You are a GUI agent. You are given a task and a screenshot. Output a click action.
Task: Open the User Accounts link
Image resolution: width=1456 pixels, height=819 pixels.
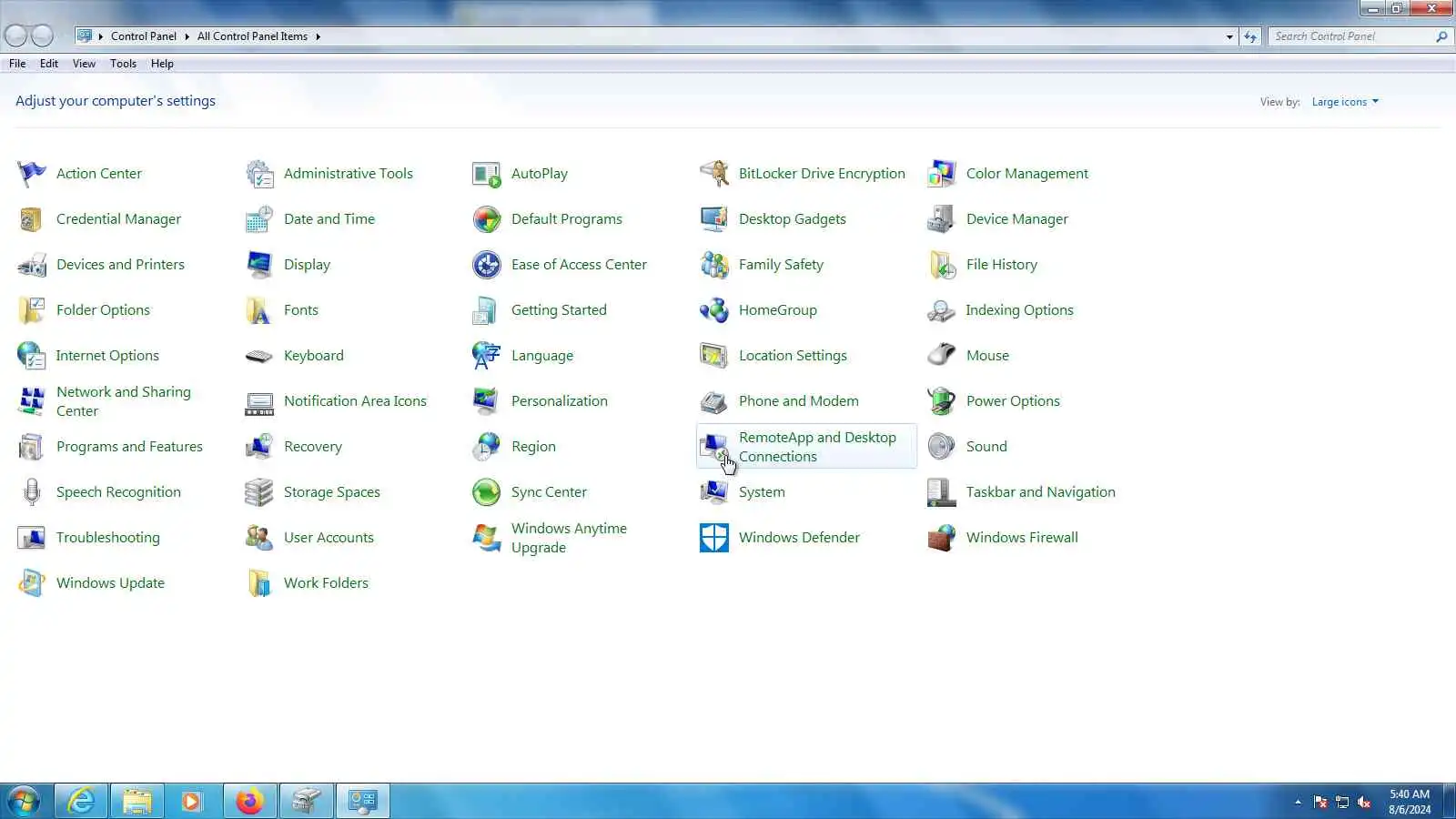tap(329, 538)
